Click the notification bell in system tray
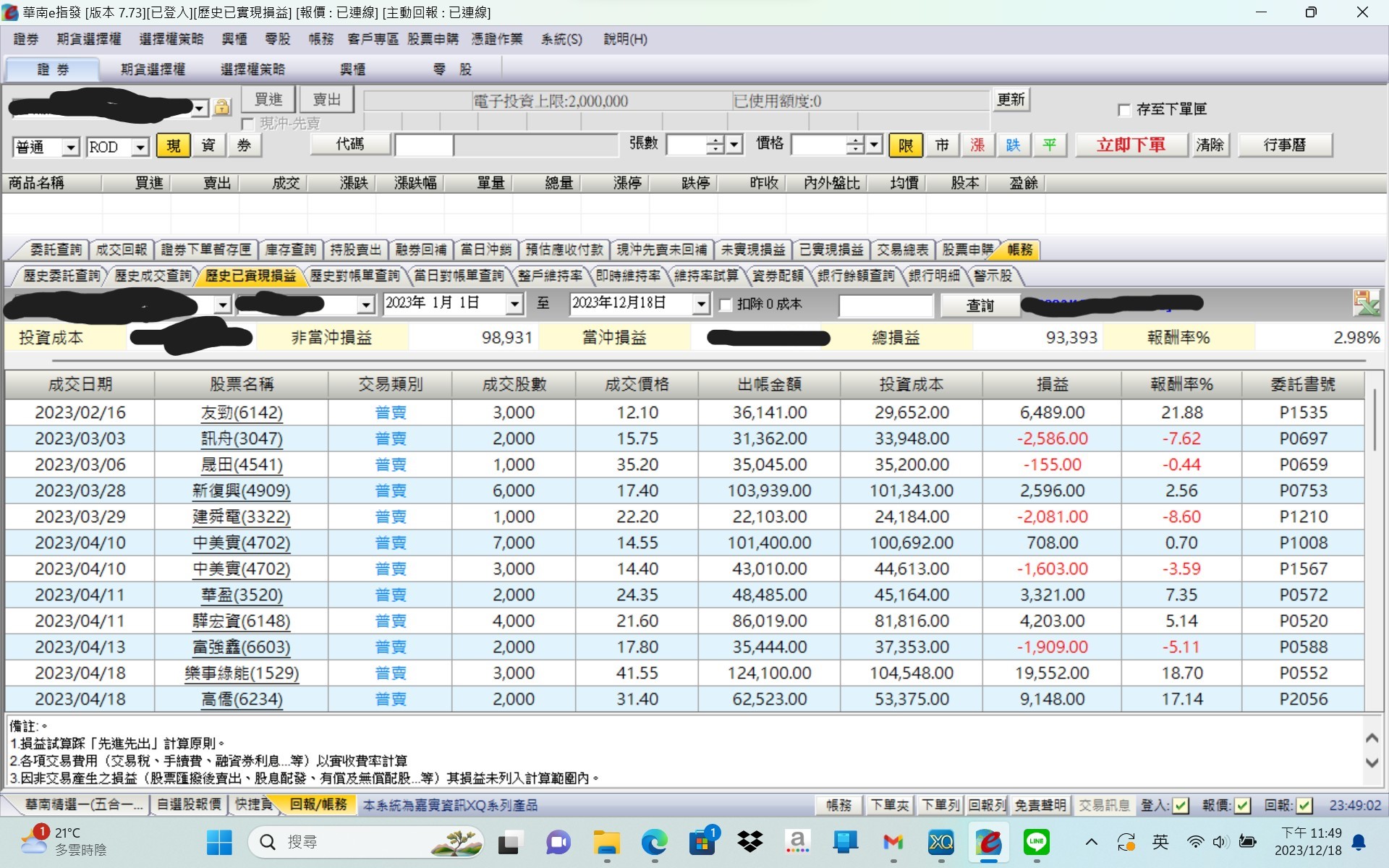The width and height of the screenshot is (1389, 868). 1359,842
